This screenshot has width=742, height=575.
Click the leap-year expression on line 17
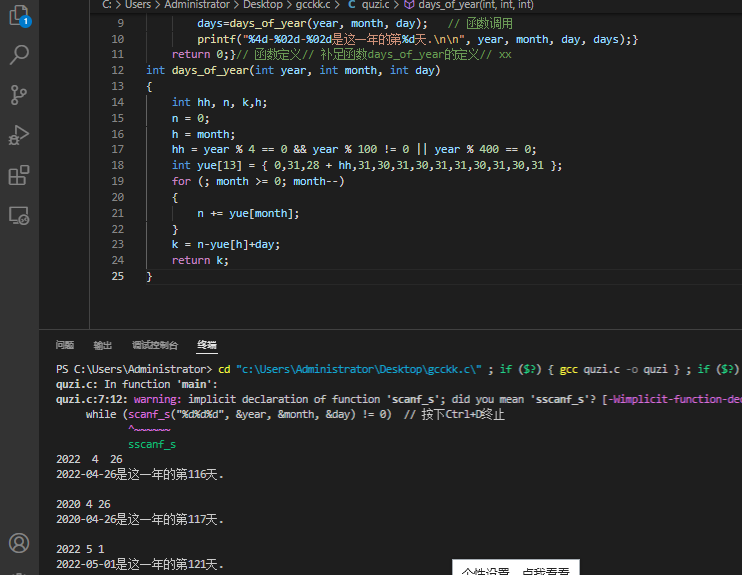coord(354,150)
